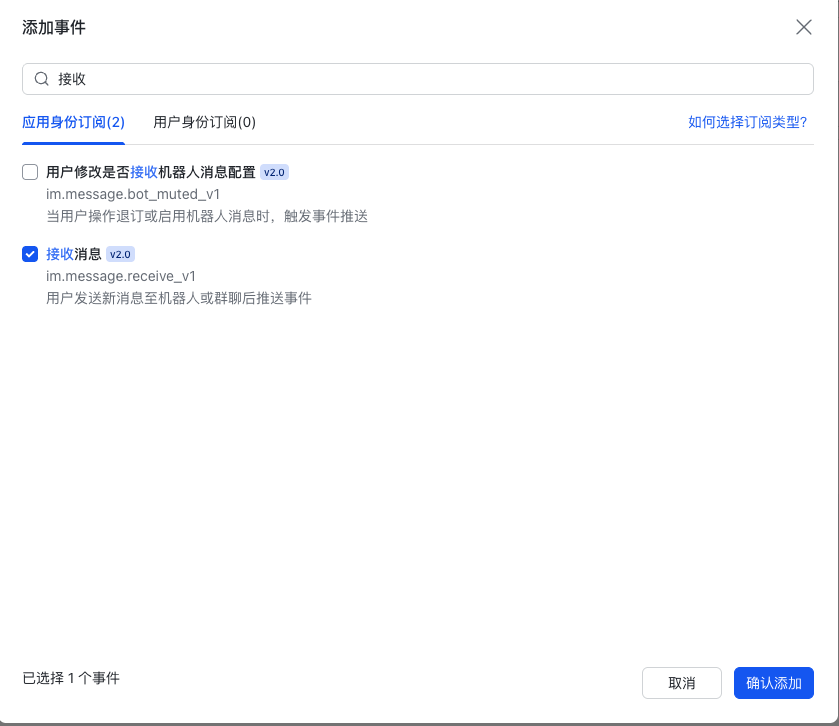Click the magnifier icon in the search box
The image size is (839, 726).
coord(41,78)
